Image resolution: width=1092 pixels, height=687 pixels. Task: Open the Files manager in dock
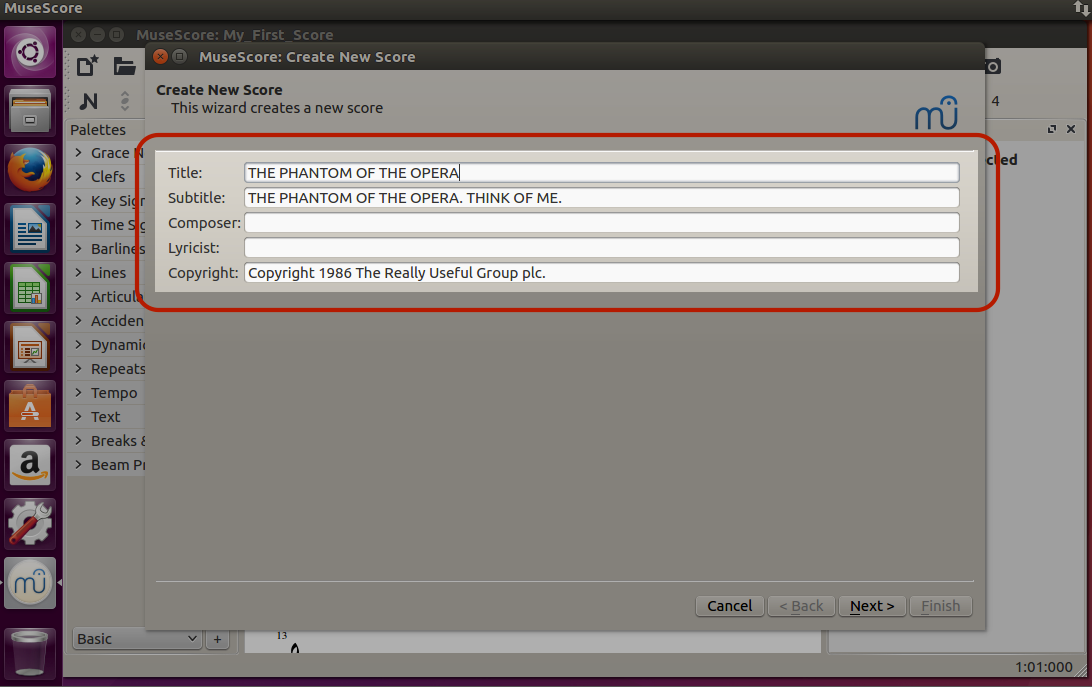coord(30,111)
